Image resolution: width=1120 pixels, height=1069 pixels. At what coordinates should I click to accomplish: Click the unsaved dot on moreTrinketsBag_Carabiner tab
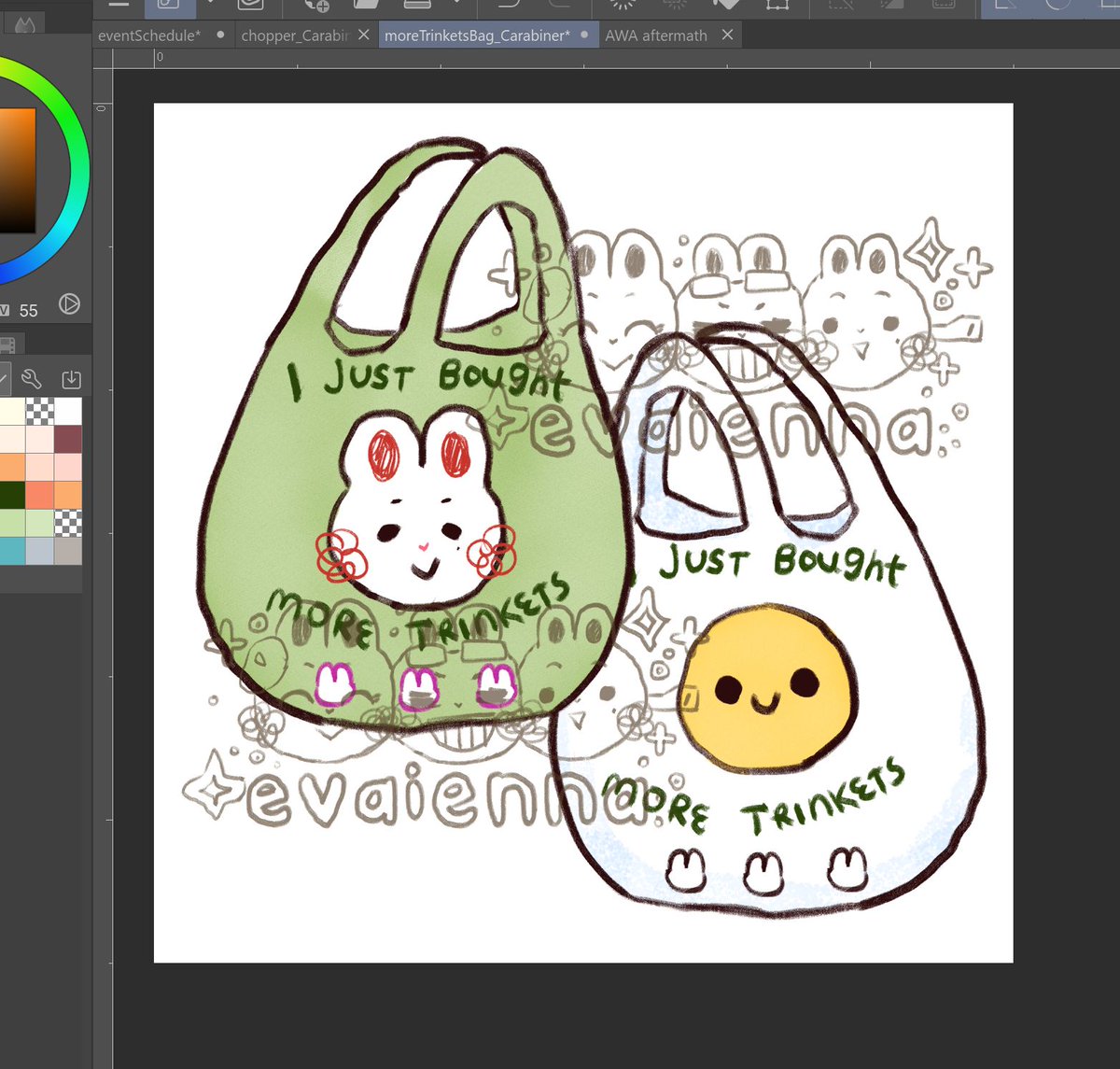(584, 35)
